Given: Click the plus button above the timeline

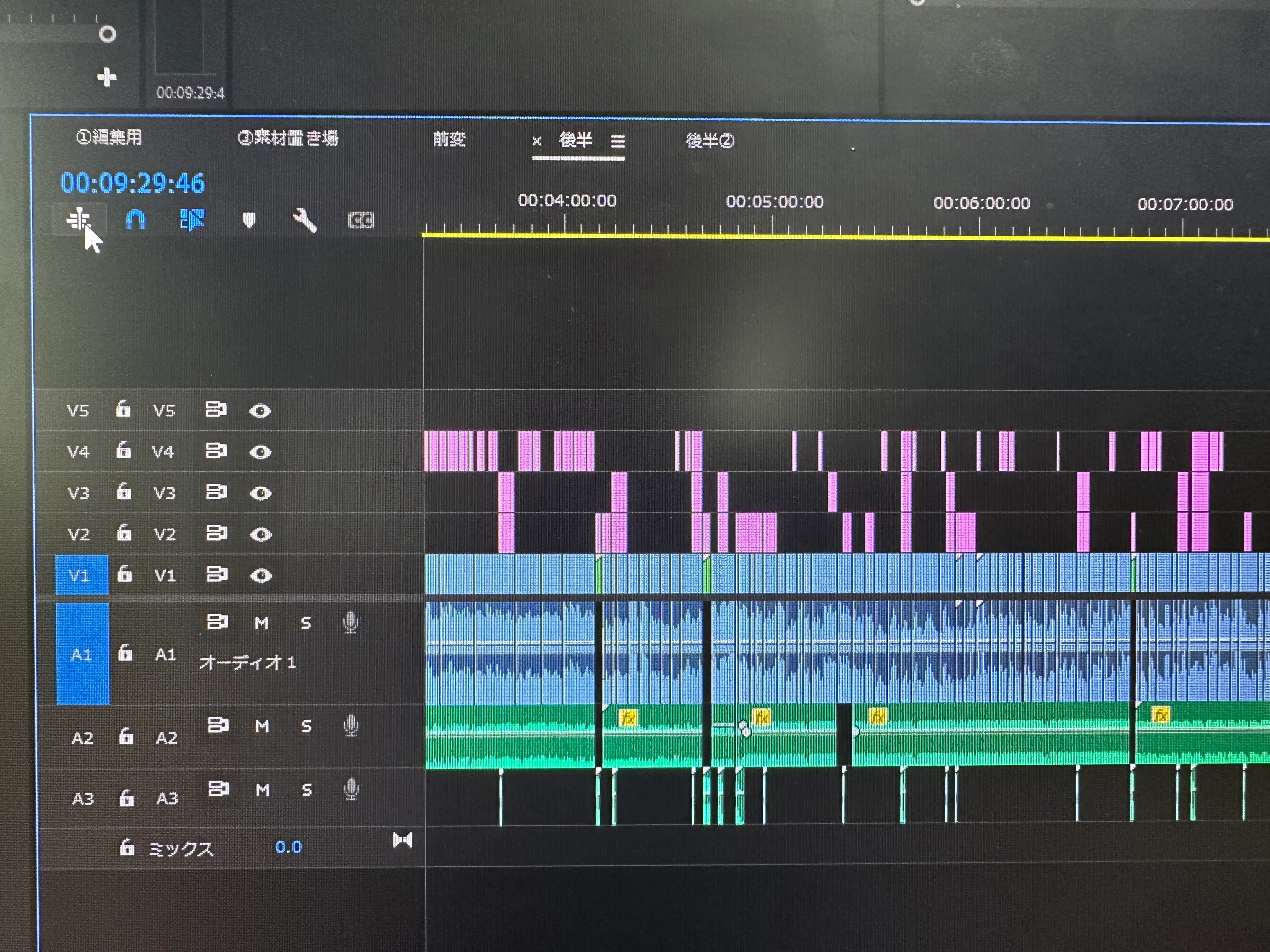Looking at the screenshot, I should [107, 77].
